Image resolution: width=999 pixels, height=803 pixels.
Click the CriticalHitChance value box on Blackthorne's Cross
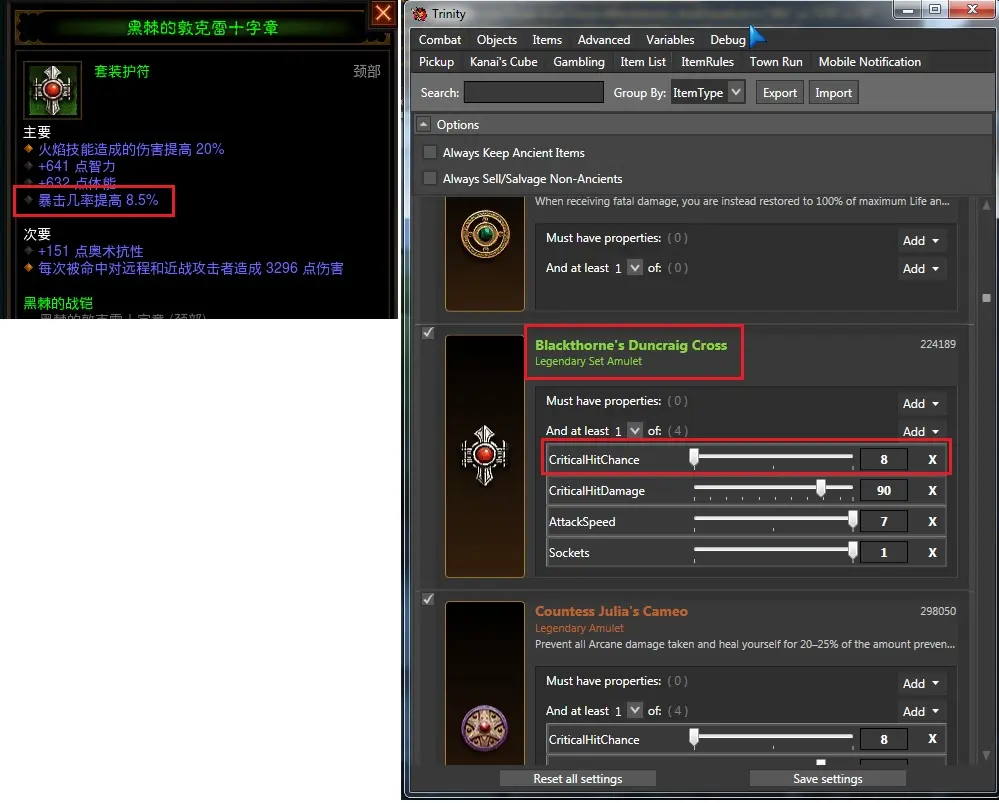884,459
